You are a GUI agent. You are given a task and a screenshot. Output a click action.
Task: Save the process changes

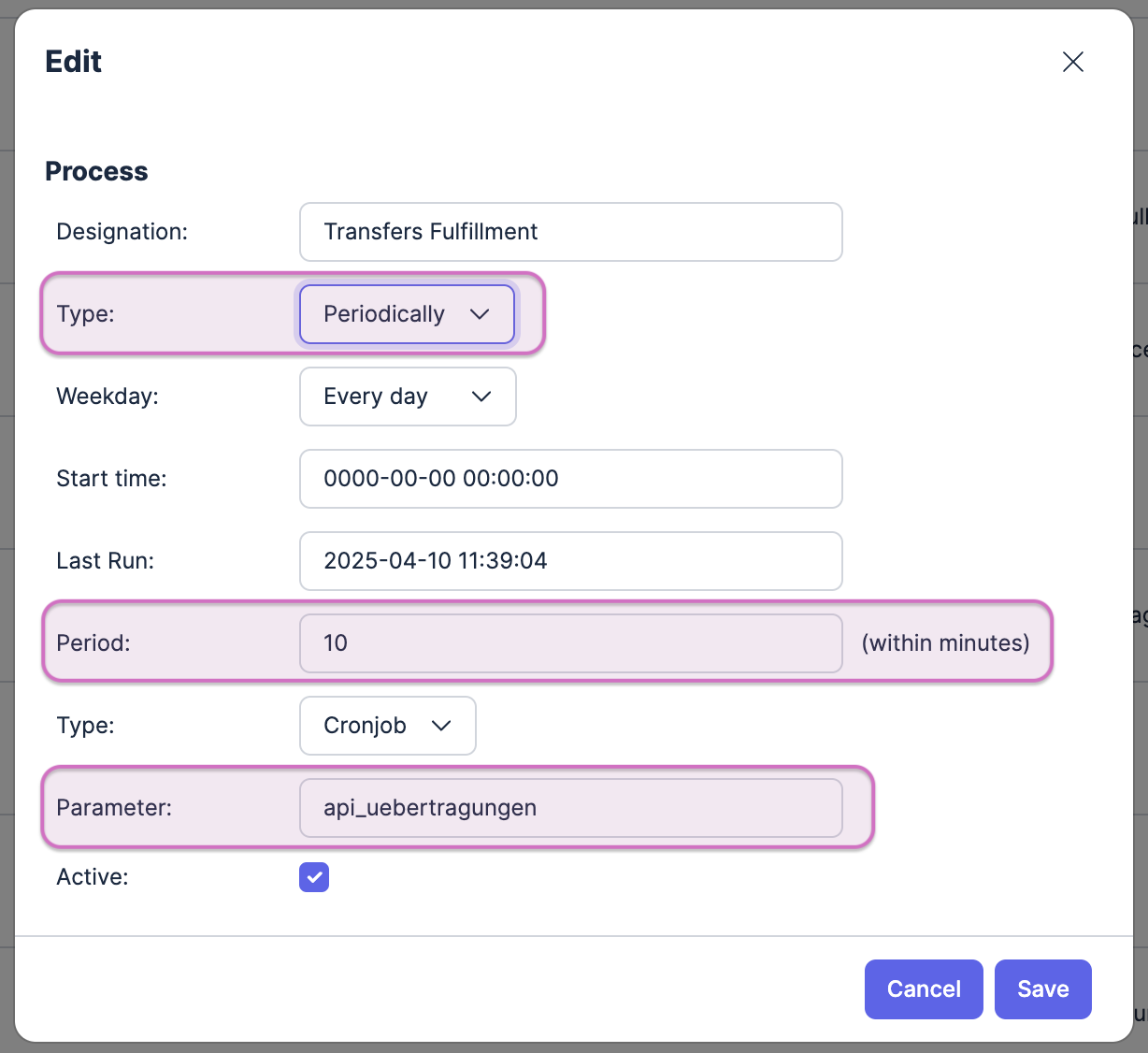click(1042, 989)
